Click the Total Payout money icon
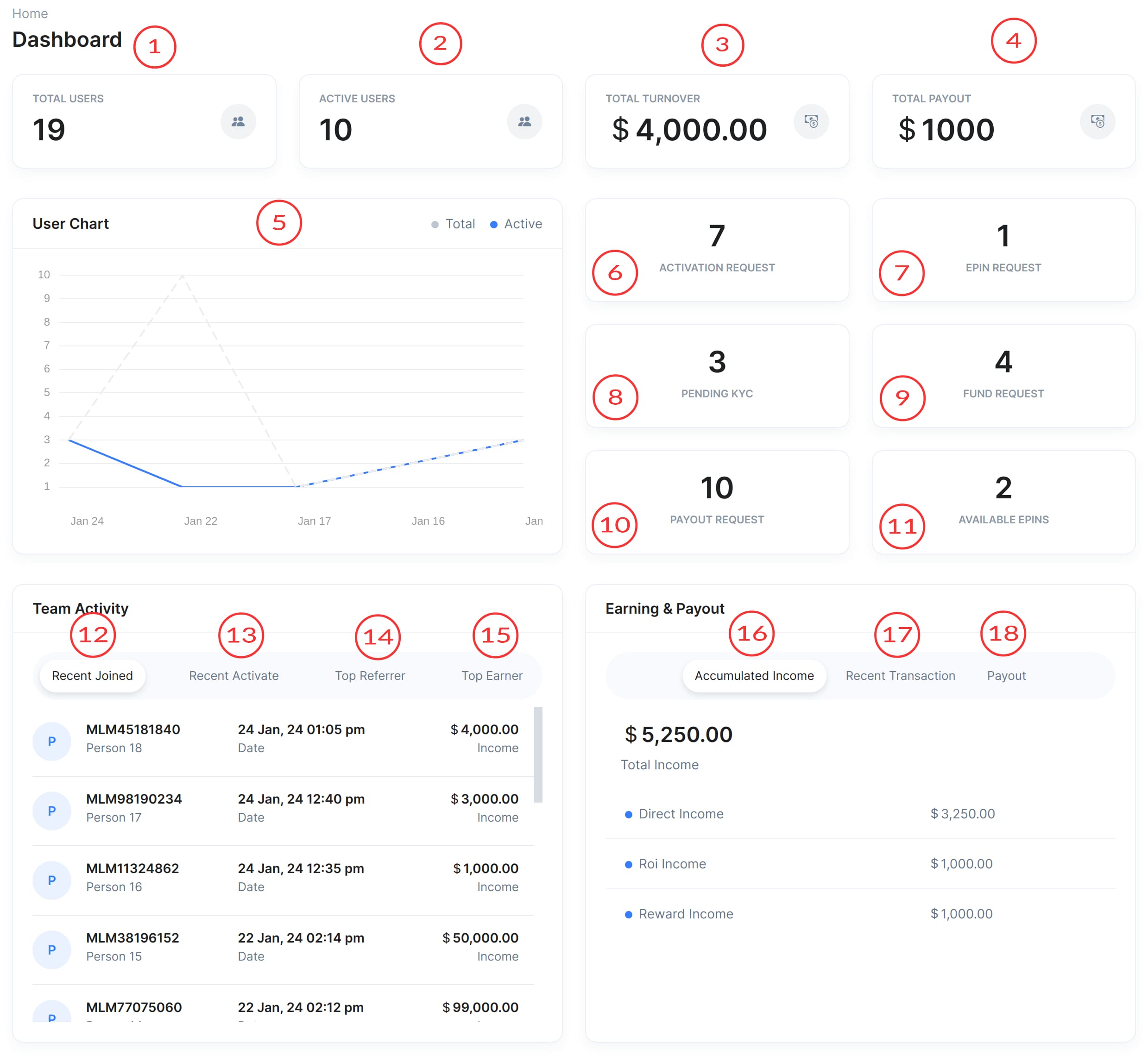 click(x=1097, y=122)
